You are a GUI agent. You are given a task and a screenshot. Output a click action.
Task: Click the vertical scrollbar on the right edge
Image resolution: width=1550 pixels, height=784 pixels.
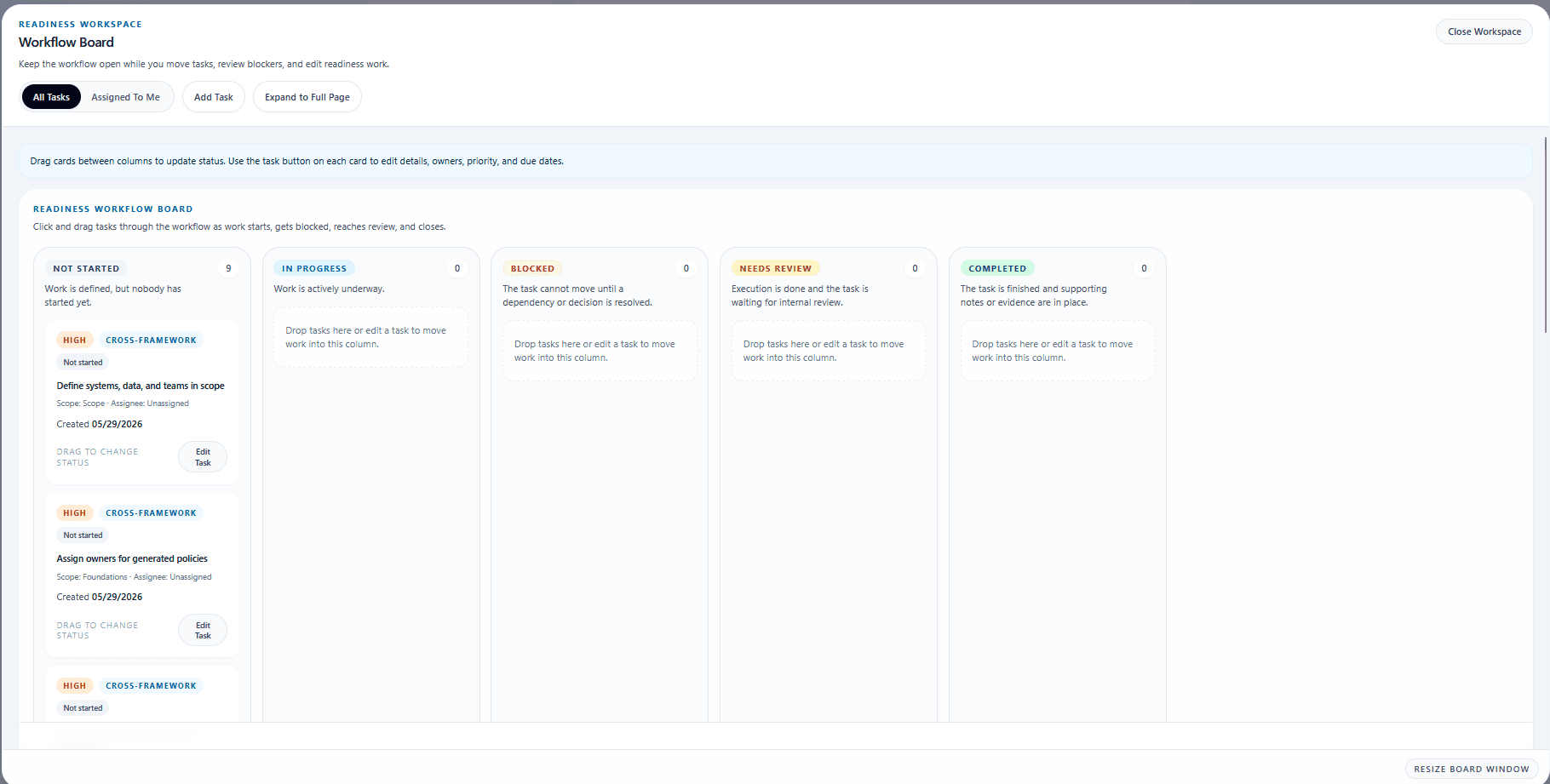pyautogui.click(x=1546, y=234)
